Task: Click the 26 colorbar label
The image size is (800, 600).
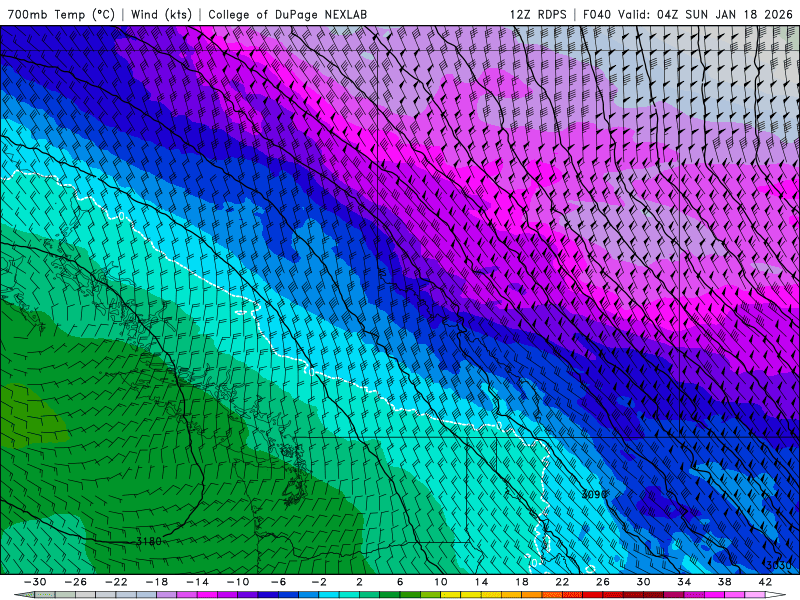Action: point(603,582)
